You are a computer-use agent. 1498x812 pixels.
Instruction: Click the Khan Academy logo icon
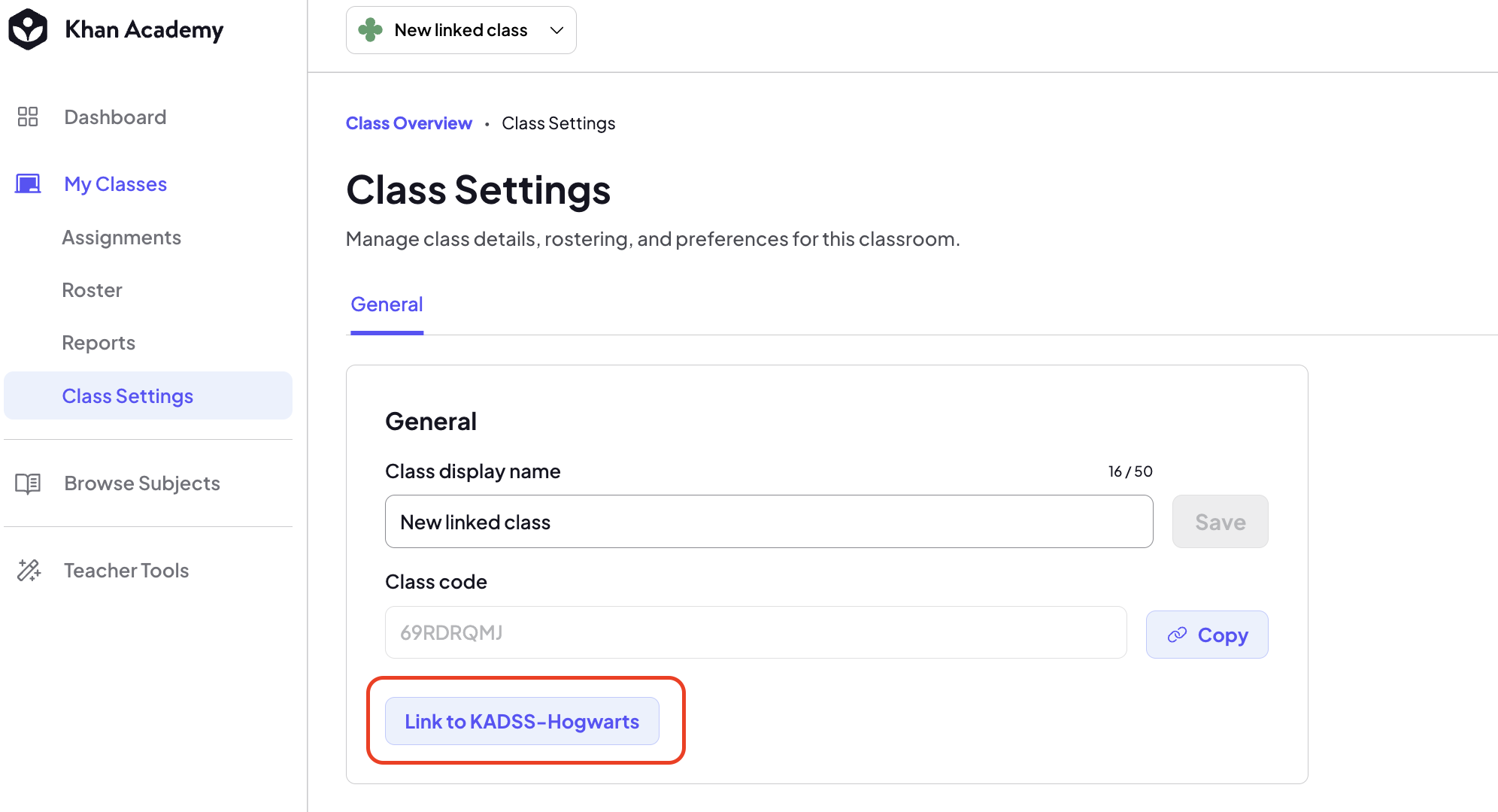coord(28,29)
